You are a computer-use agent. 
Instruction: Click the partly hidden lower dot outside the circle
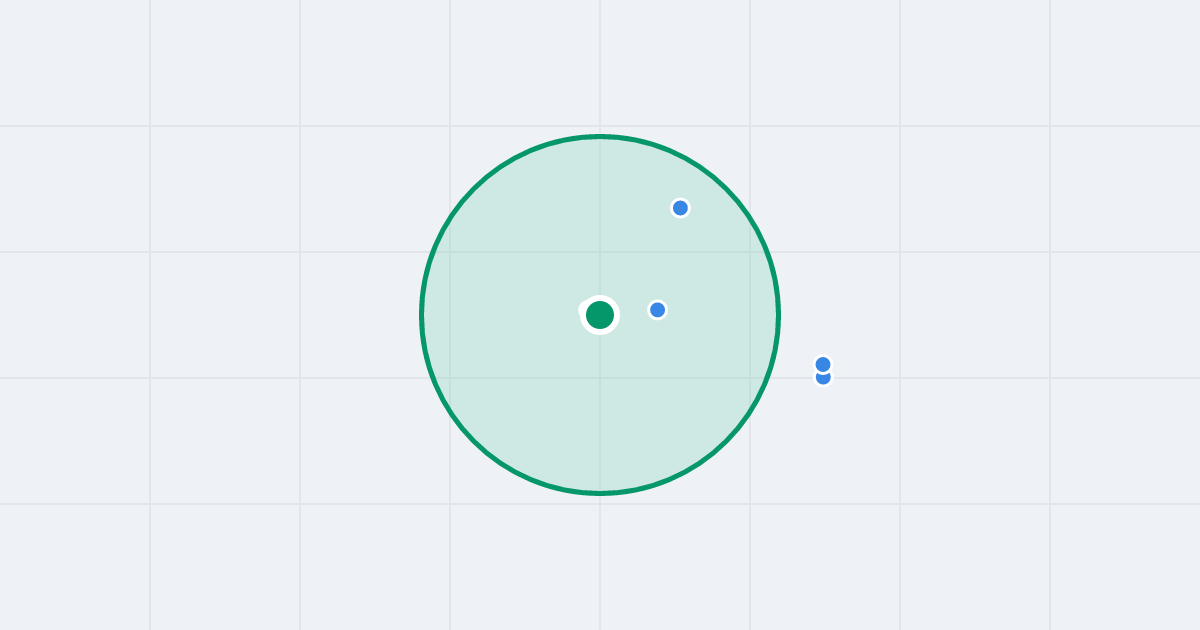[x=823, y=381]
